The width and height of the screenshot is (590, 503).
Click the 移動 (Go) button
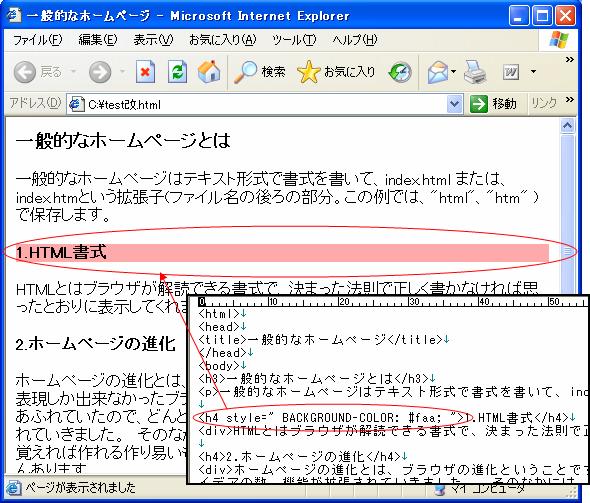(x=494, y=103)
